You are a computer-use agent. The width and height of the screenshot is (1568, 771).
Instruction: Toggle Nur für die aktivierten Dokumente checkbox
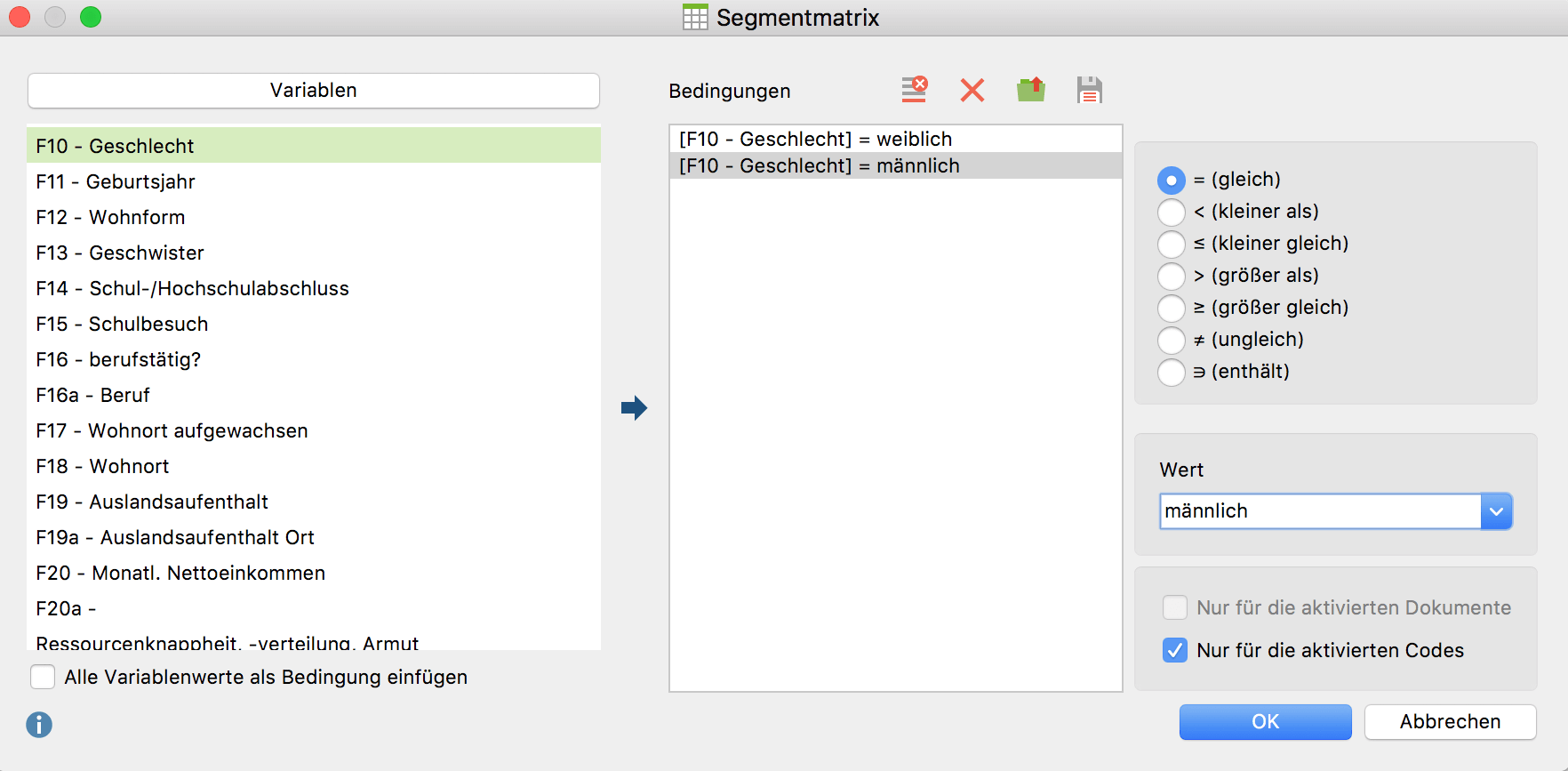pyautogui.click(x=1175, y=607)
